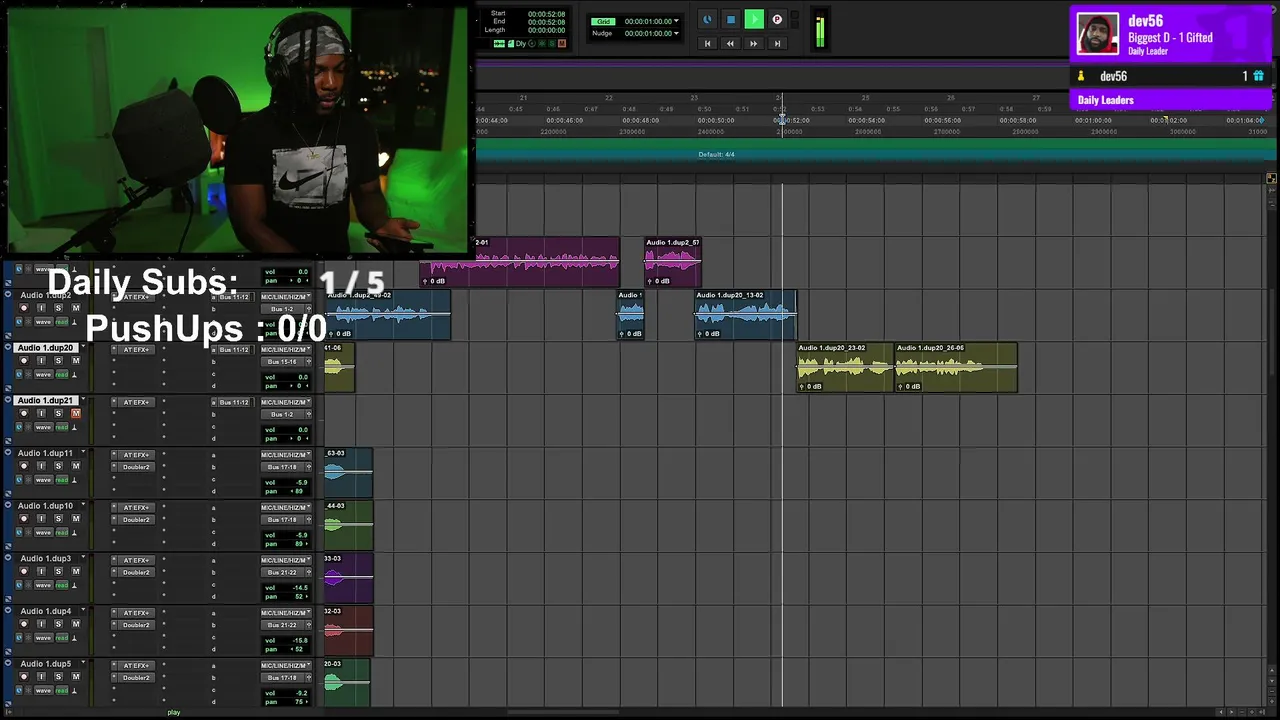Mute the Audio 1.dup20 track
The image size is (1280, 720).
[75, 361]
